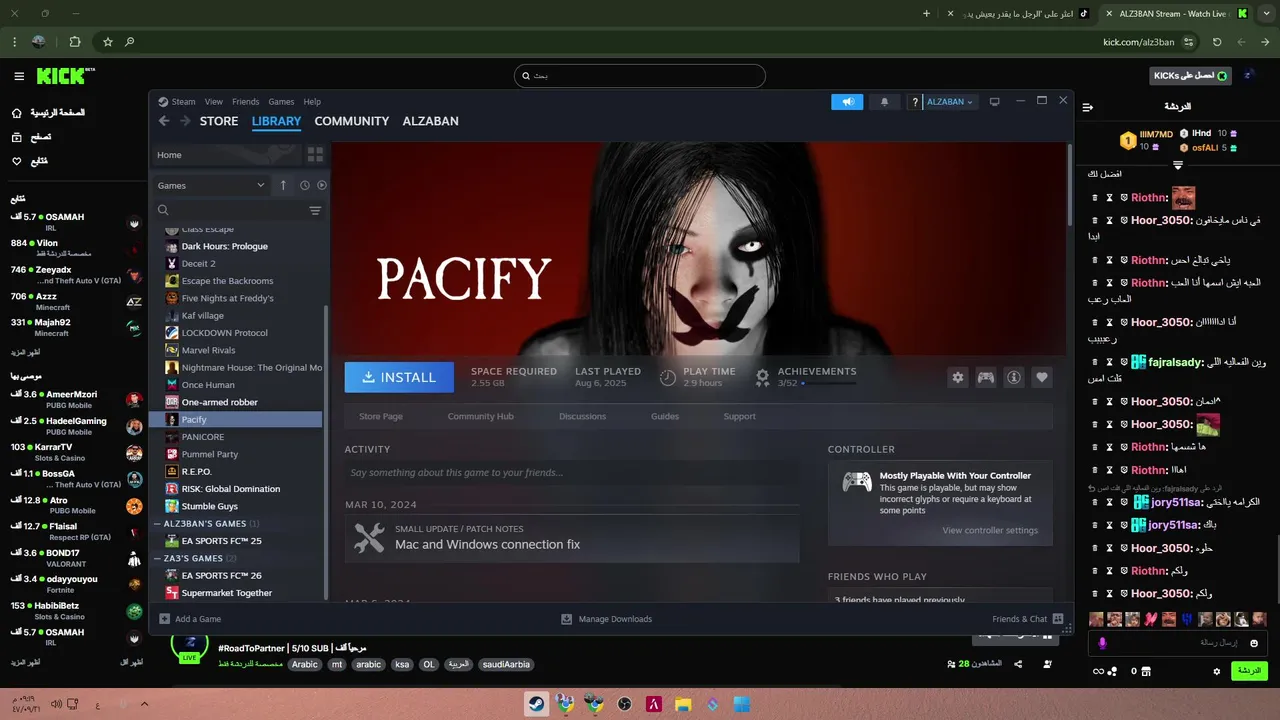1280x720 pixels.
Task: Open Manage Downloads
Action: pos(607,619)
